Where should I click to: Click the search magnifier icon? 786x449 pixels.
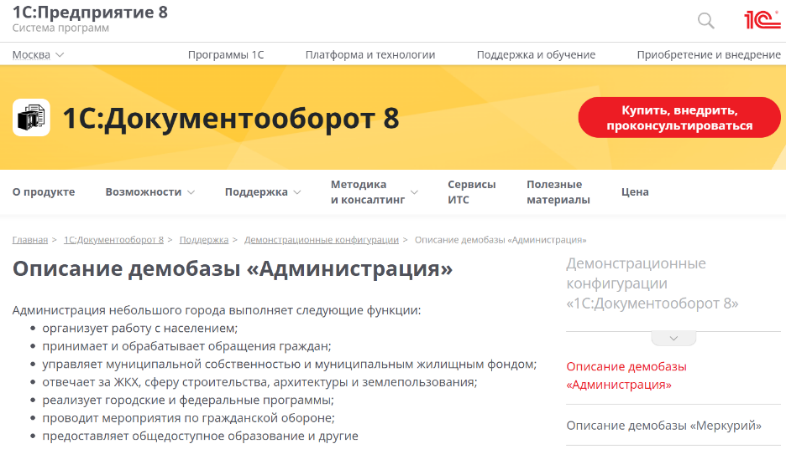706,20
